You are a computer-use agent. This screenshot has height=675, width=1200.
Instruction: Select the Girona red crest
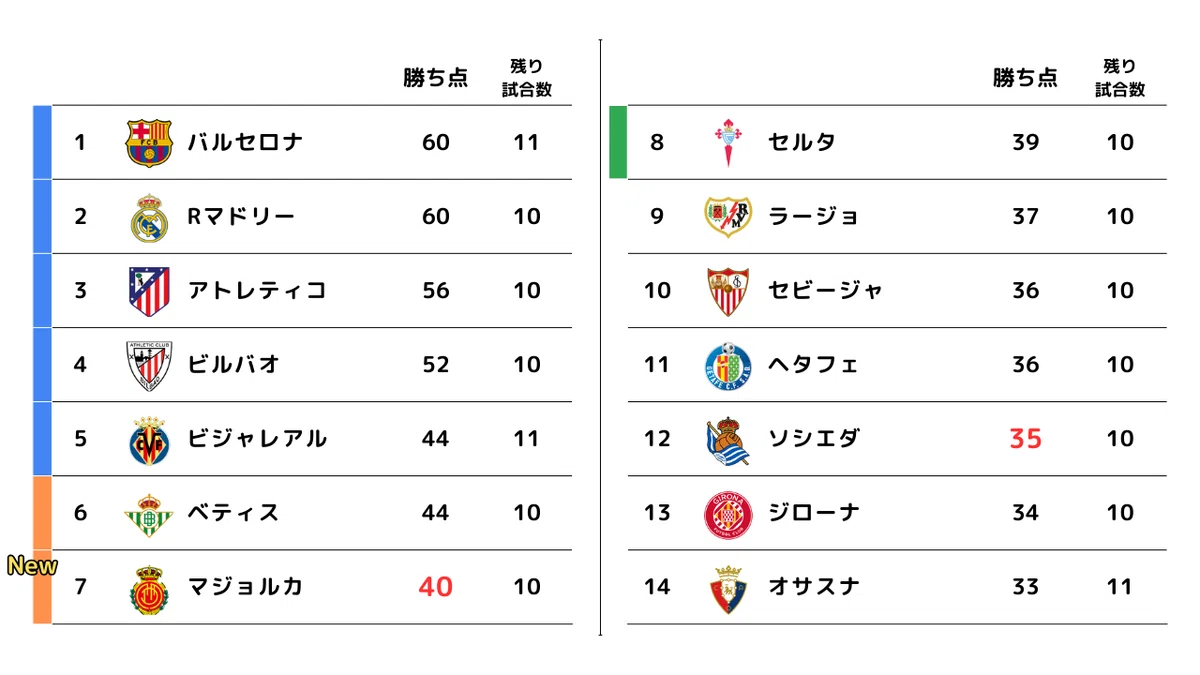pos(727,514)
